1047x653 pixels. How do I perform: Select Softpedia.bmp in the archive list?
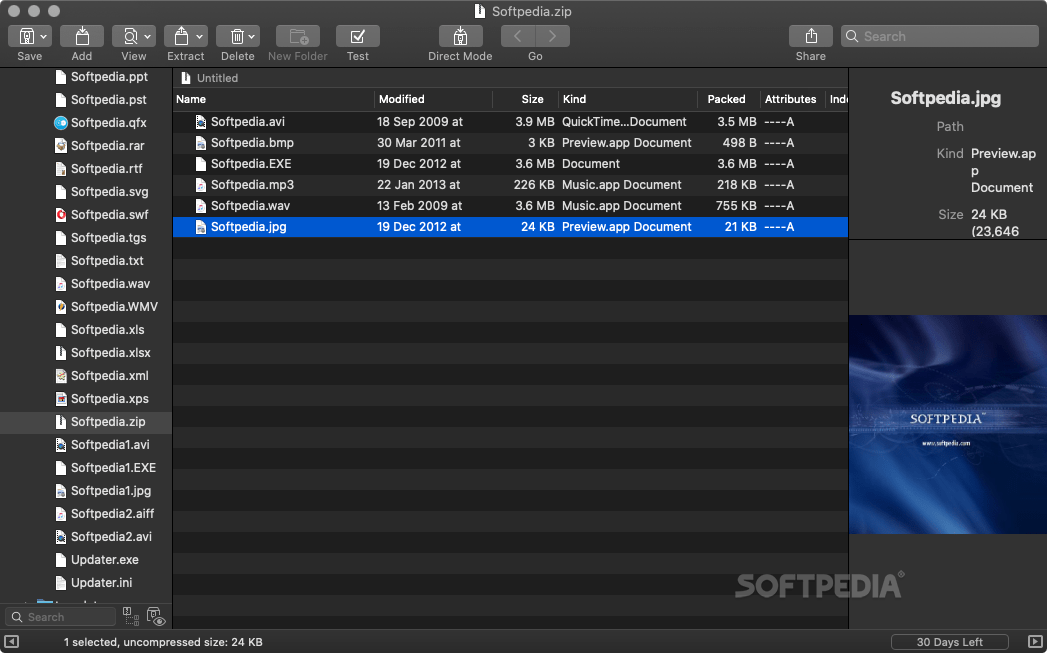point(510,143)
